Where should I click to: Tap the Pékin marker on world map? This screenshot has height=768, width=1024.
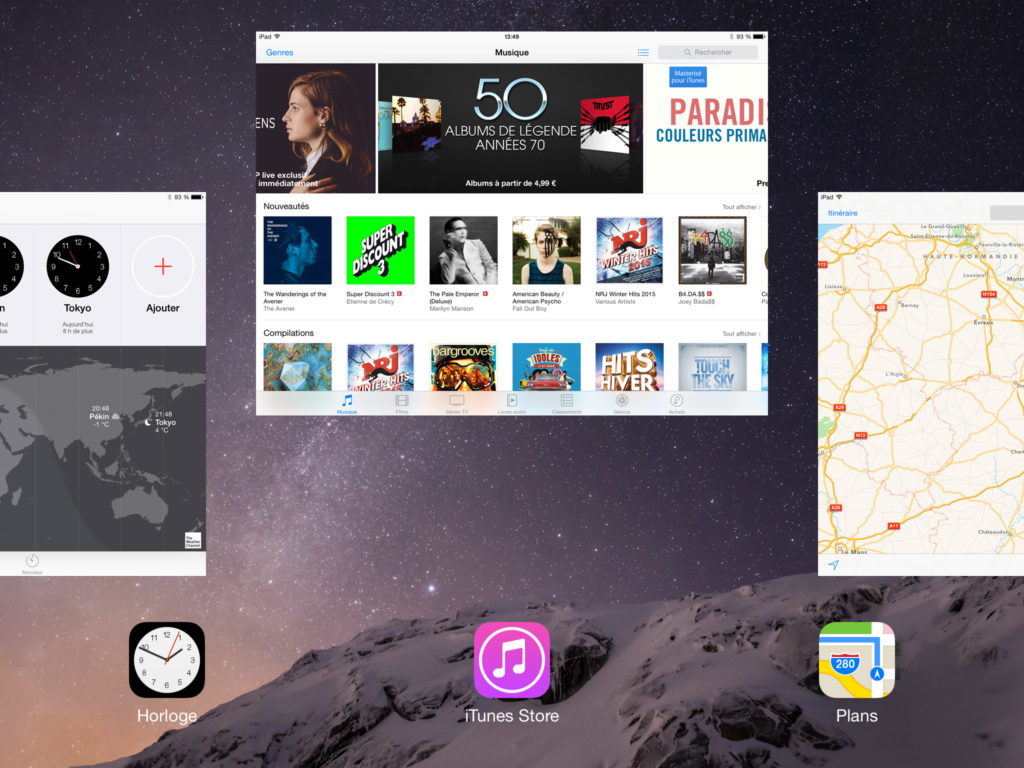[102, 416]
